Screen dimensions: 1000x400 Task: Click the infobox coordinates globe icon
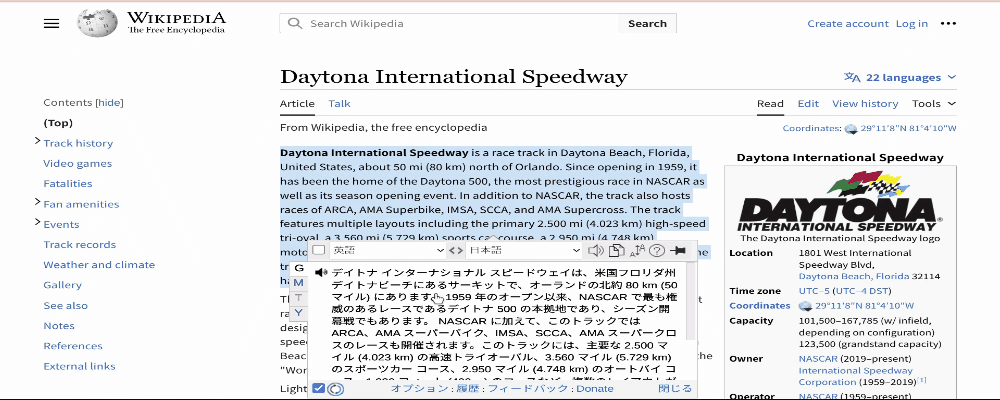pos(805,306)
